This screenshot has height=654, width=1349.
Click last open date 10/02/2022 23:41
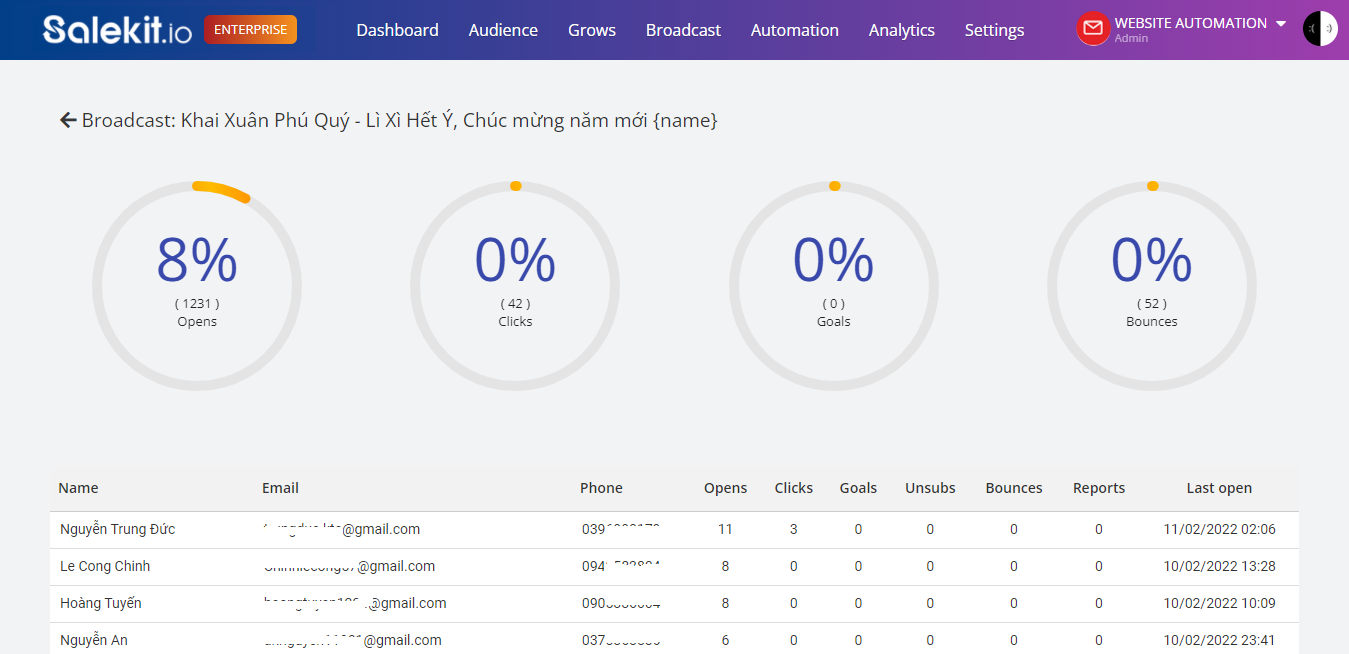click(x=1219, y=640)
